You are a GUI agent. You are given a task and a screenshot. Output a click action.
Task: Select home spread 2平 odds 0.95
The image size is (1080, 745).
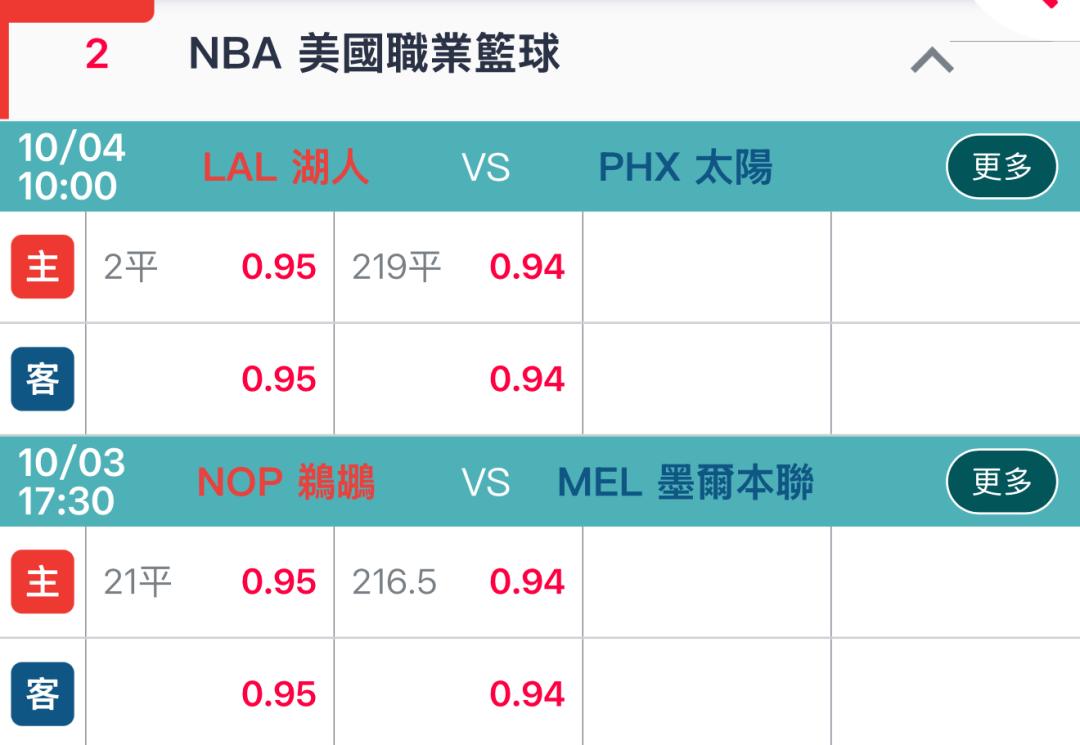[210, 267]
